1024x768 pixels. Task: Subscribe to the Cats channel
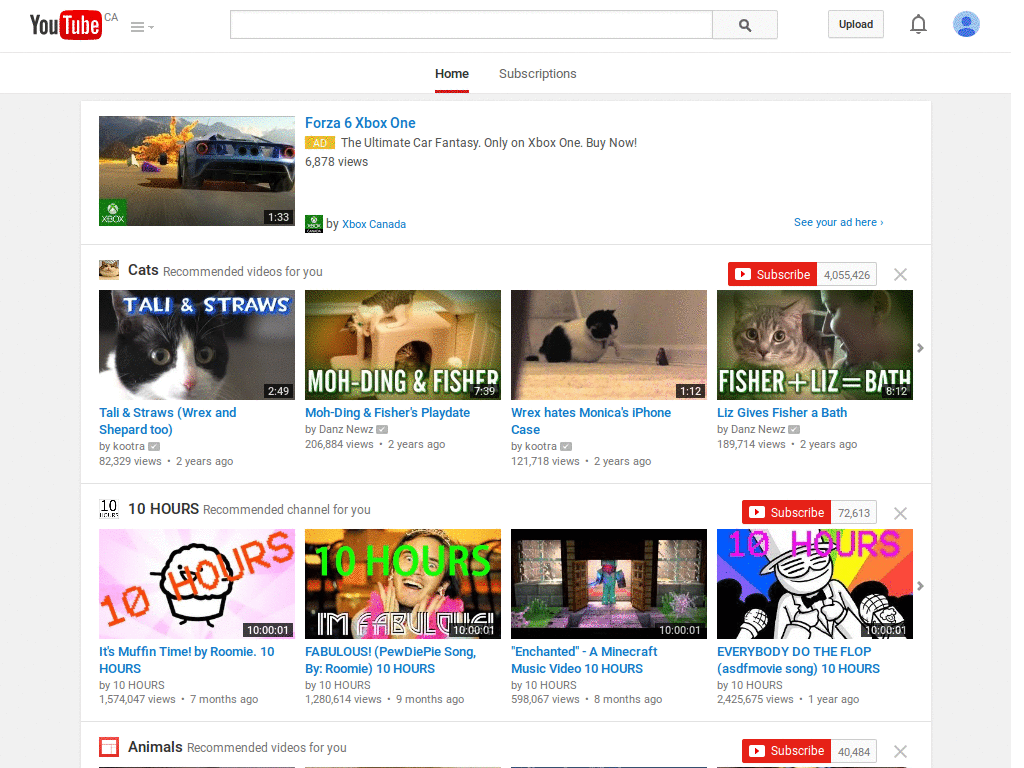(773, 274)
